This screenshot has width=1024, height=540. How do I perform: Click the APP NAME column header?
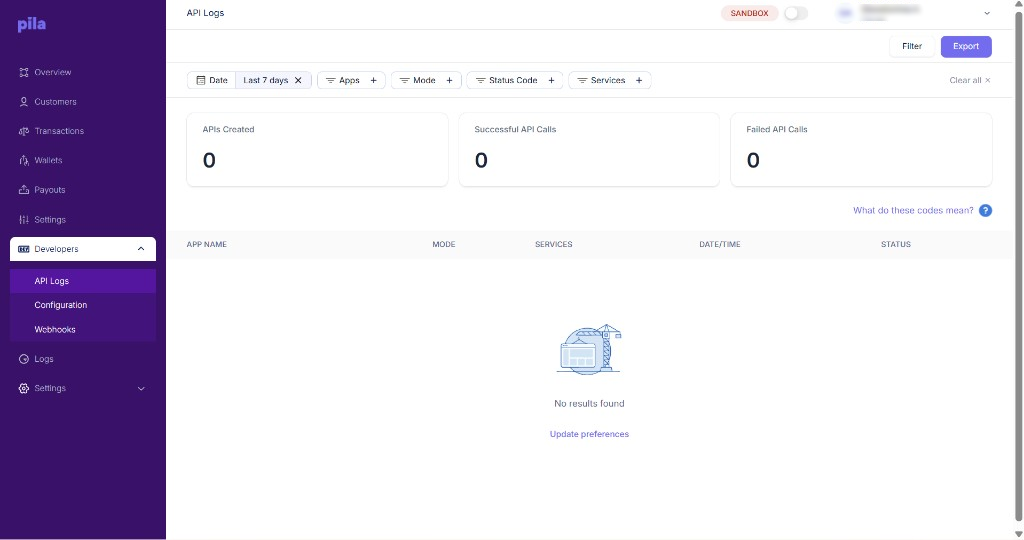206,244
